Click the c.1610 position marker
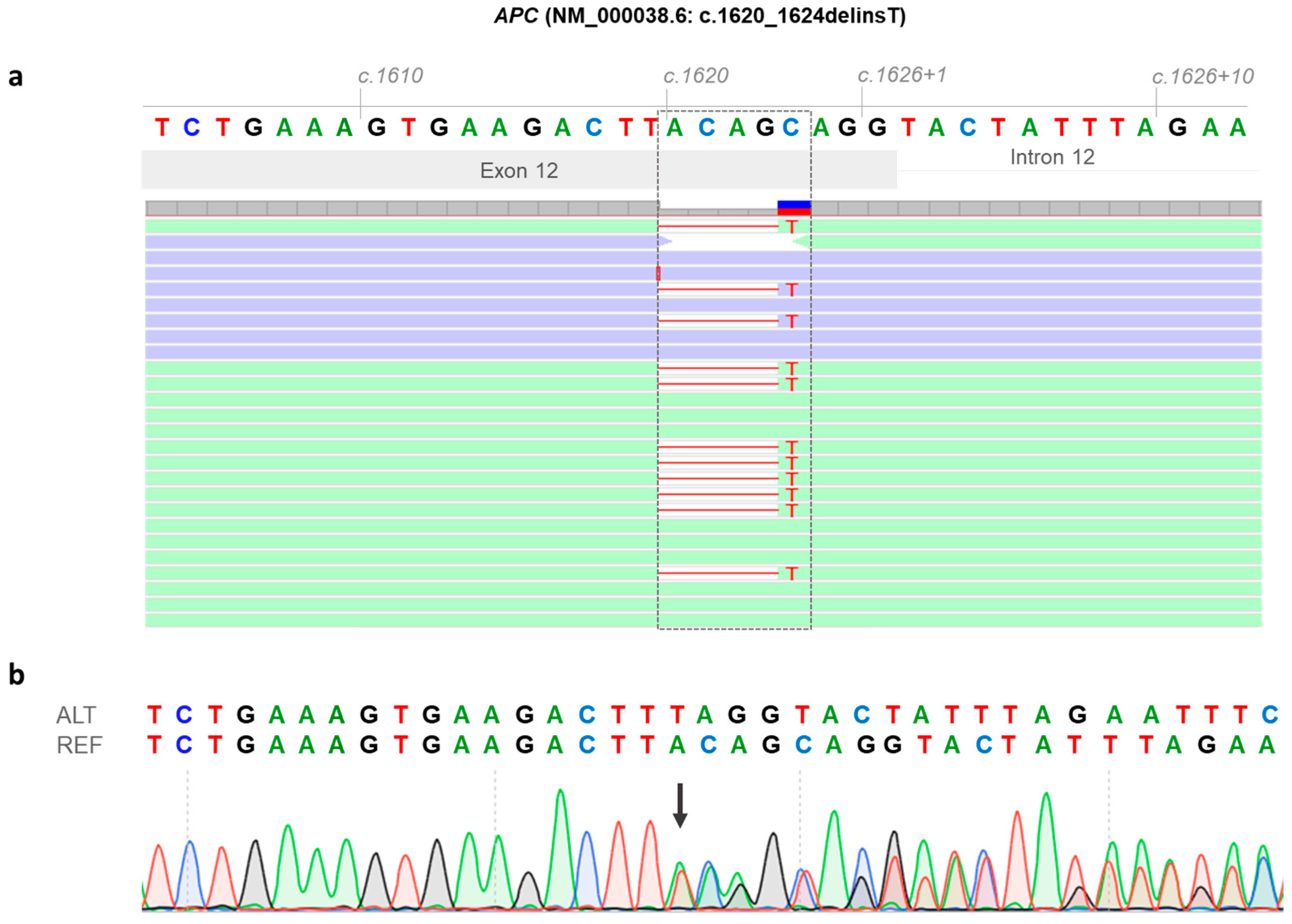Image resolution: width=1292 pixels, height=924 pixels. [390, 76]
